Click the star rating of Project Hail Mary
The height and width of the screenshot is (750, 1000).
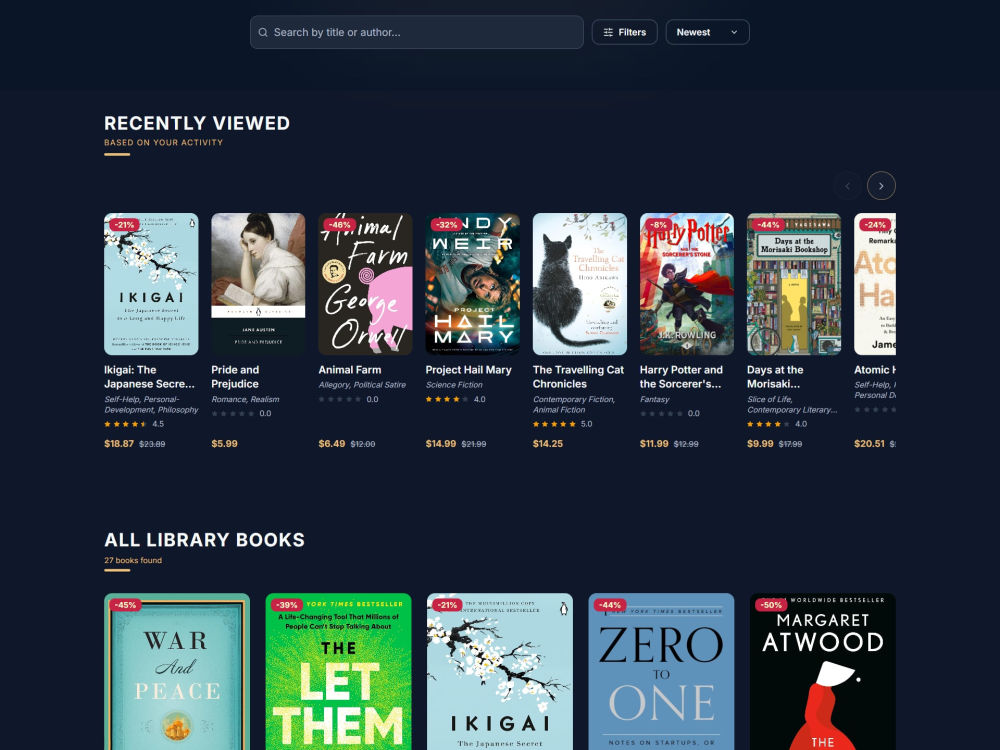[x=447, y=399]
